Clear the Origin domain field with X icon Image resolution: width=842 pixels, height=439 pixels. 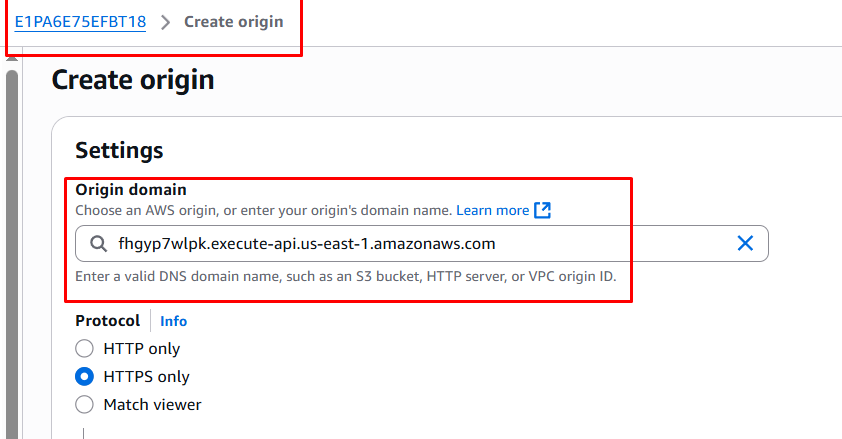[x=745, y=243]
